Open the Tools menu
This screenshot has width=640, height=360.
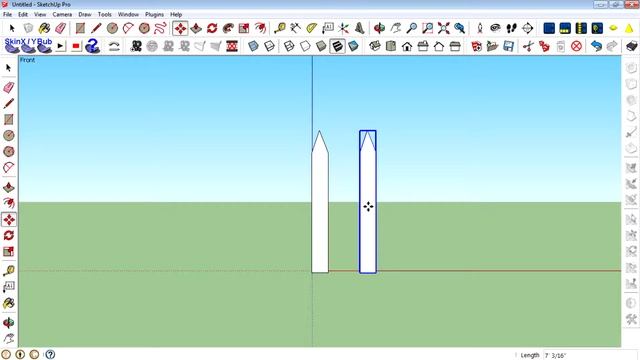click(104, 14)
